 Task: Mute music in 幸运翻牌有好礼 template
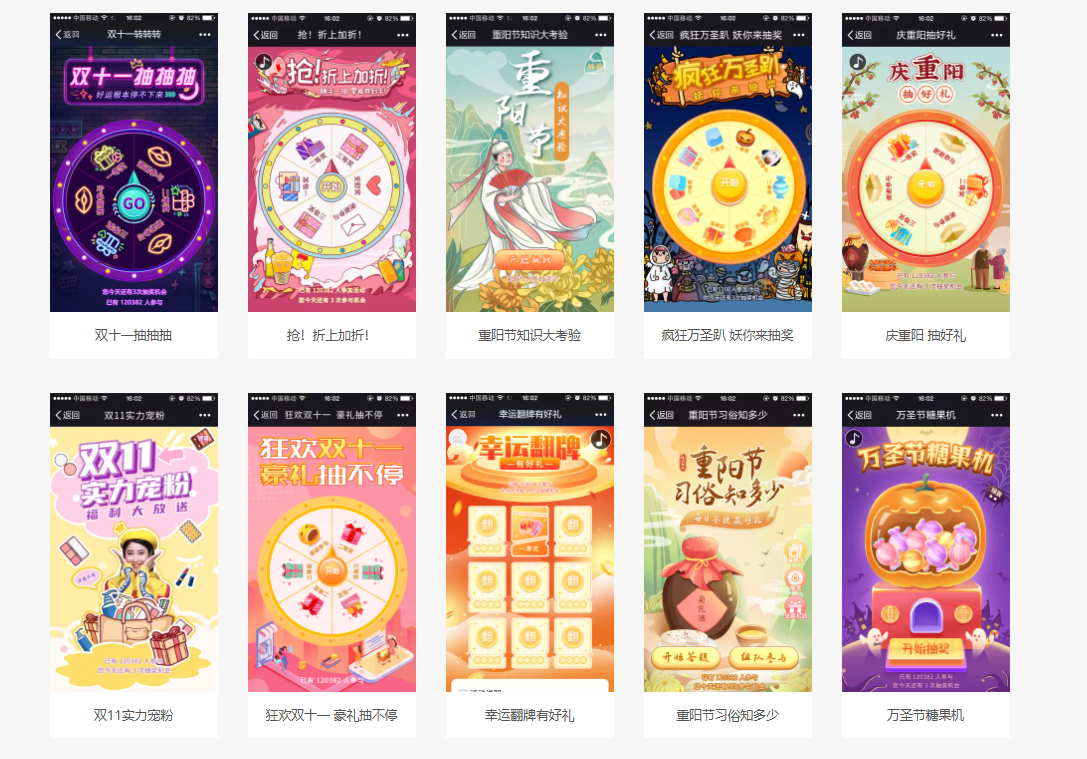pos(600,439)
